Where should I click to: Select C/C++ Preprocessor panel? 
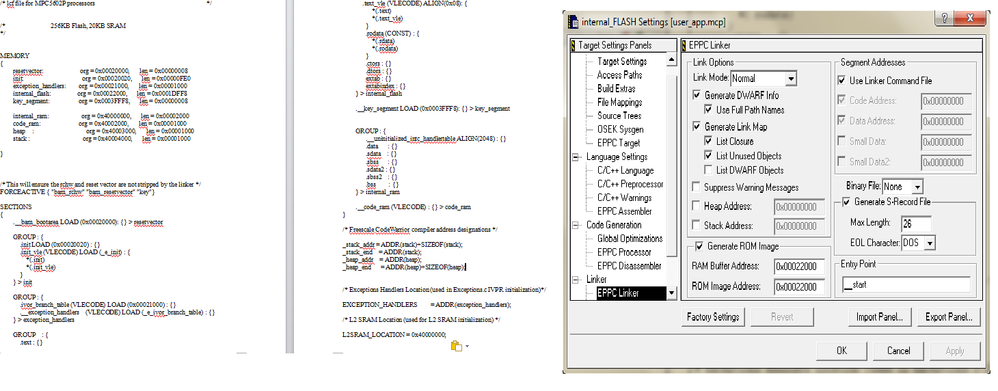(x=629, y=184)
